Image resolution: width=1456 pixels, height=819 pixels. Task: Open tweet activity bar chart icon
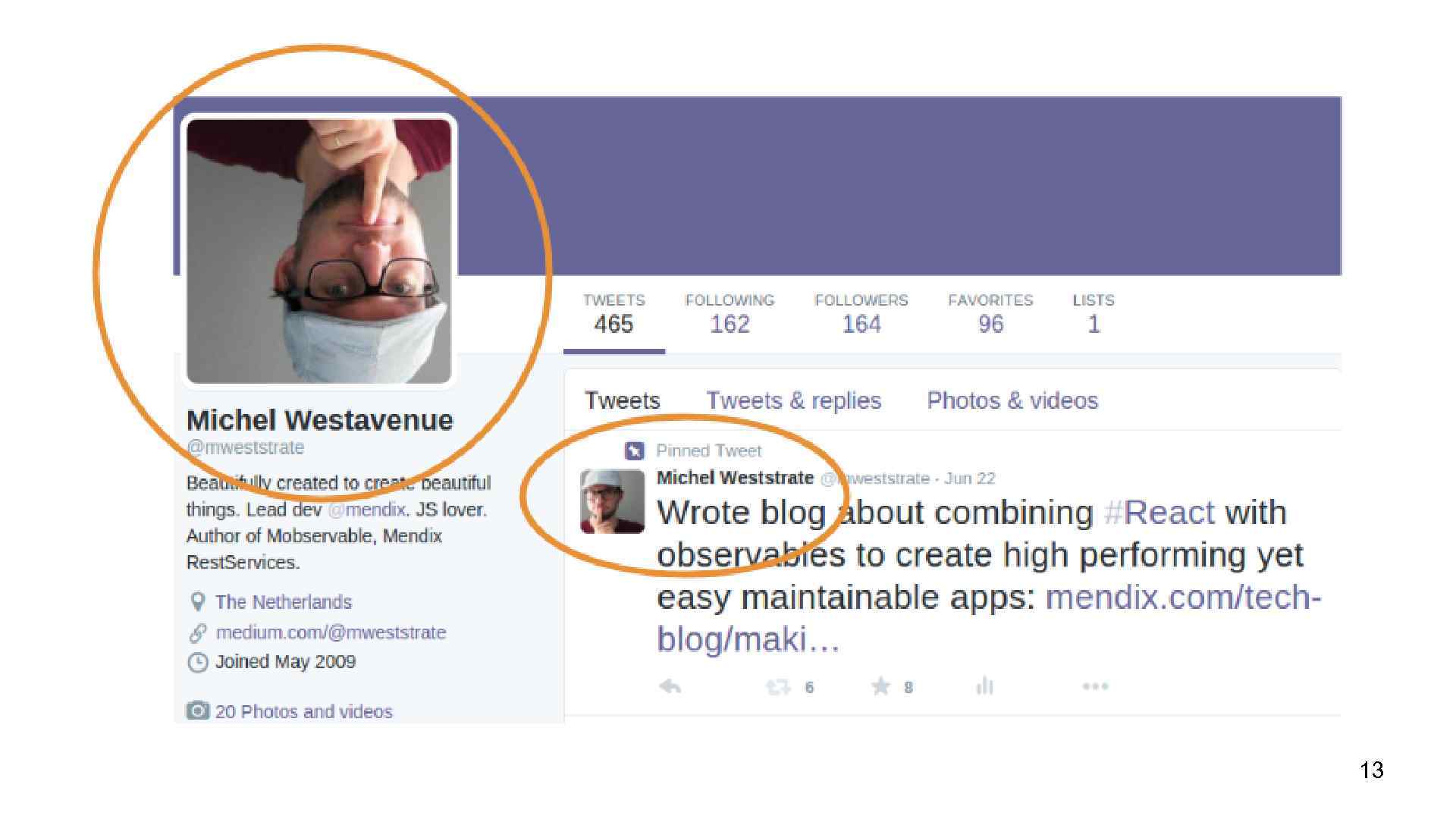tap(984, 686)
